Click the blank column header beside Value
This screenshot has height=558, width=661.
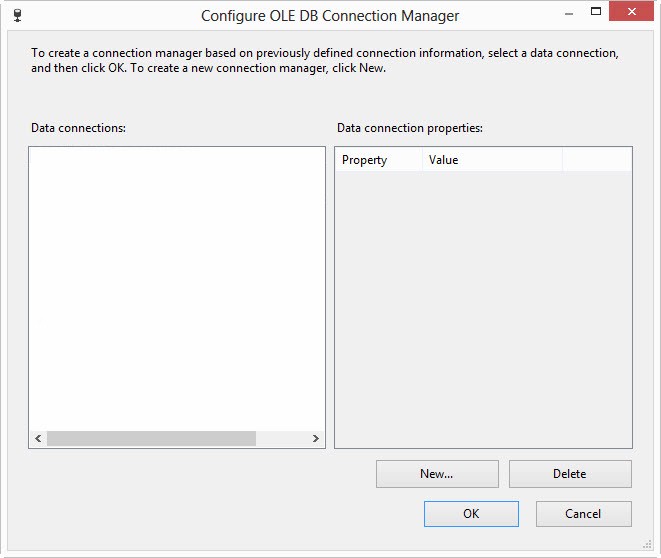(597, 160)
